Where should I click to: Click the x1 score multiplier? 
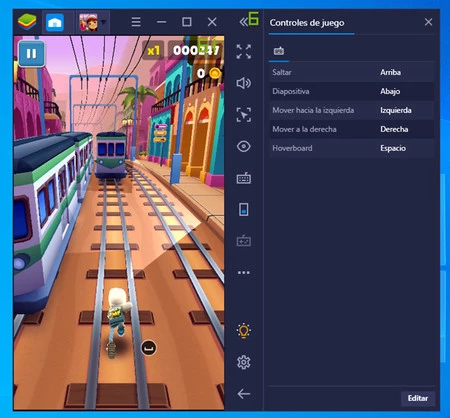(x=153, y=51)
